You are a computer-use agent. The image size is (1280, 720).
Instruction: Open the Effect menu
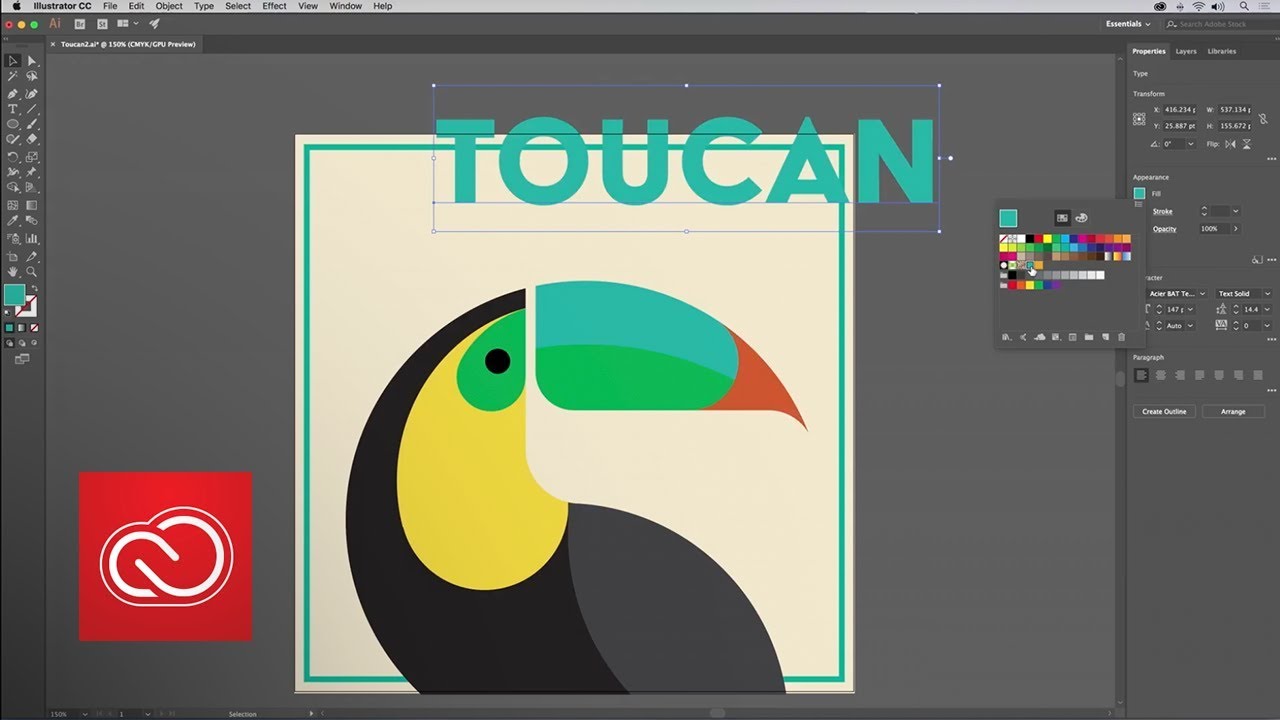coord(274,6)
